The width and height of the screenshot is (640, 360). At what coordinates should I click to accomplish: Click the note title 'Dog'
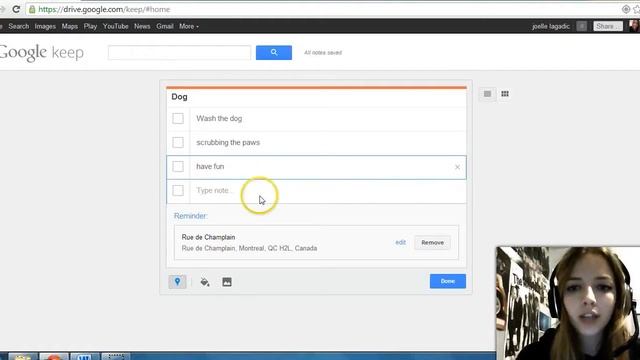click(x=179, y=97)
